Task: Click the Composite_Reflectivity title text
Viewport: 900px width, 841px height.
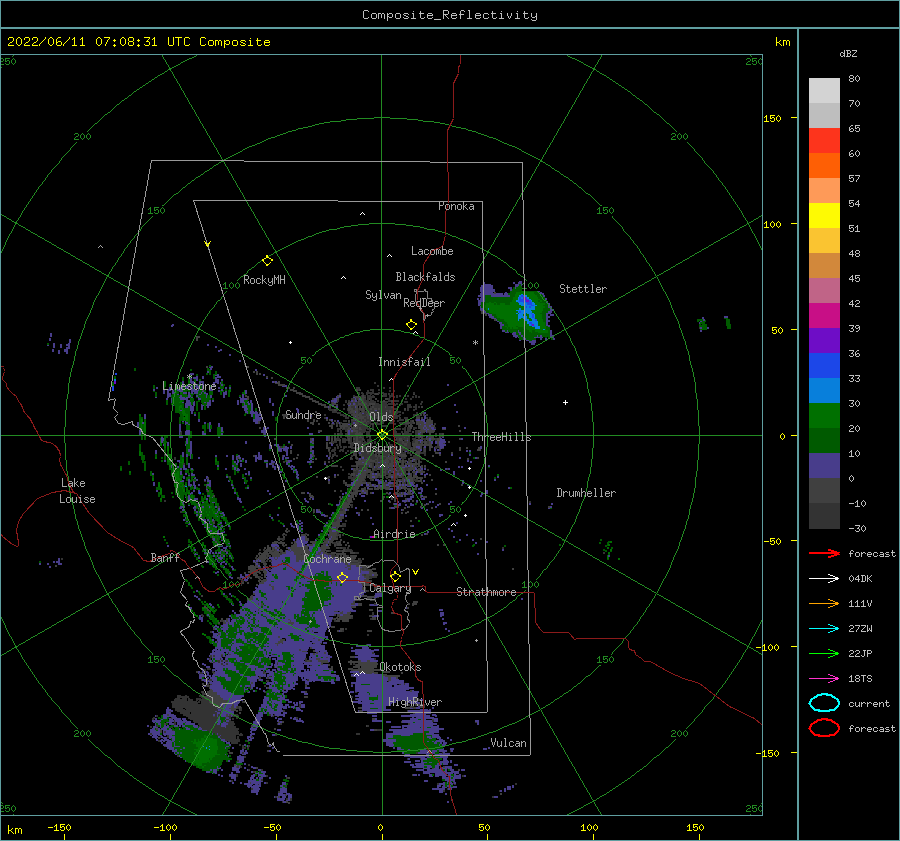Action: click(x=449, y=15)
